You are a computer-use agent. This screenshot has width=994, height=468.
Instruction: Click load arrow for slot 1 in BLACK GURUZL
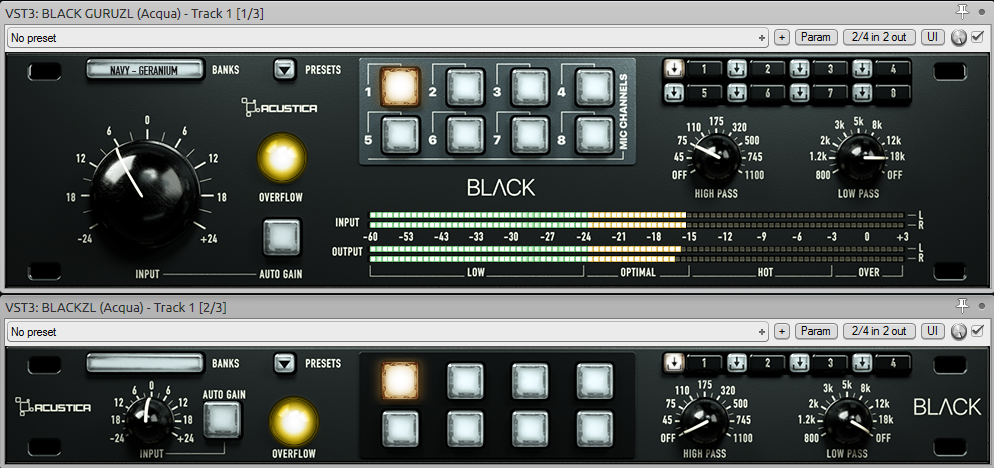click(673, 68)
